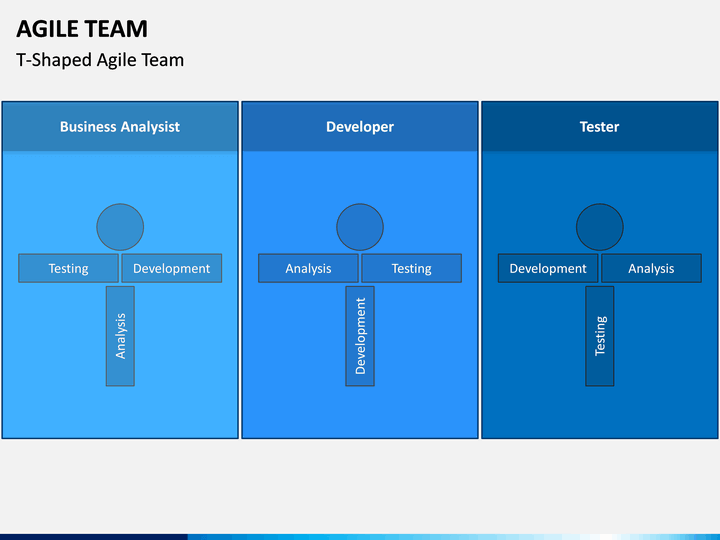Select the vertical Development bar in Developer panel
The image size is (720, 540).
pyautogui.click(x=360, y=336)
